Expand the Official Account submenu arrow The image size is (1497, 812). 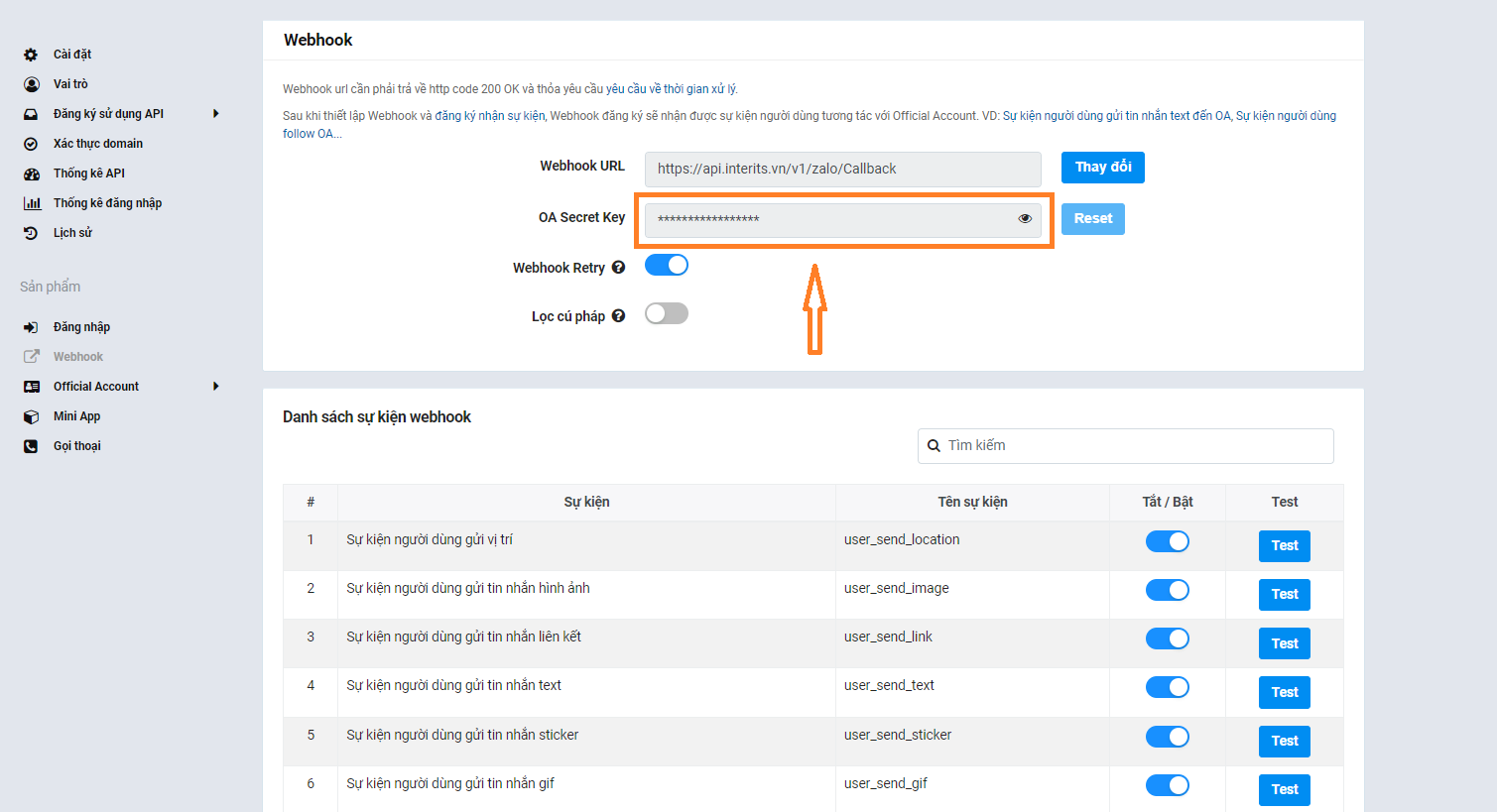[216, 387]
